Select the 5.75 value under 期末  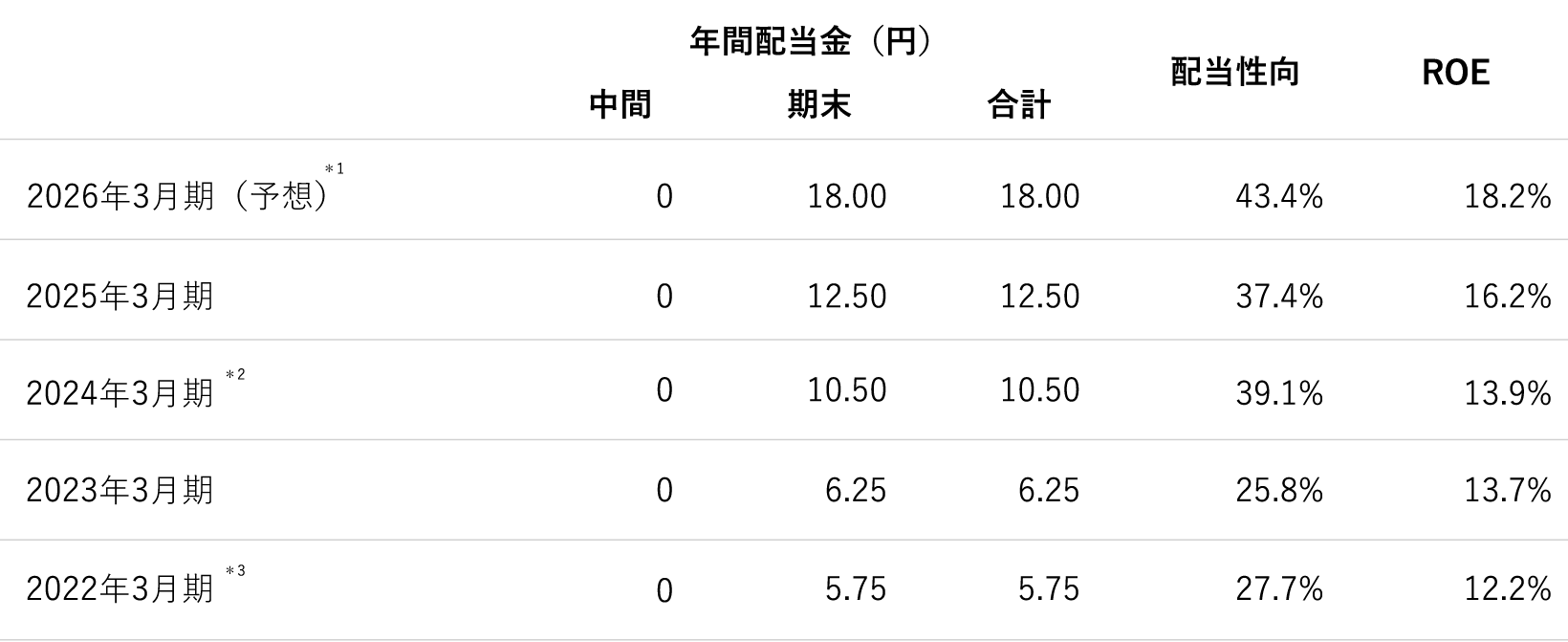click(855, 589)
